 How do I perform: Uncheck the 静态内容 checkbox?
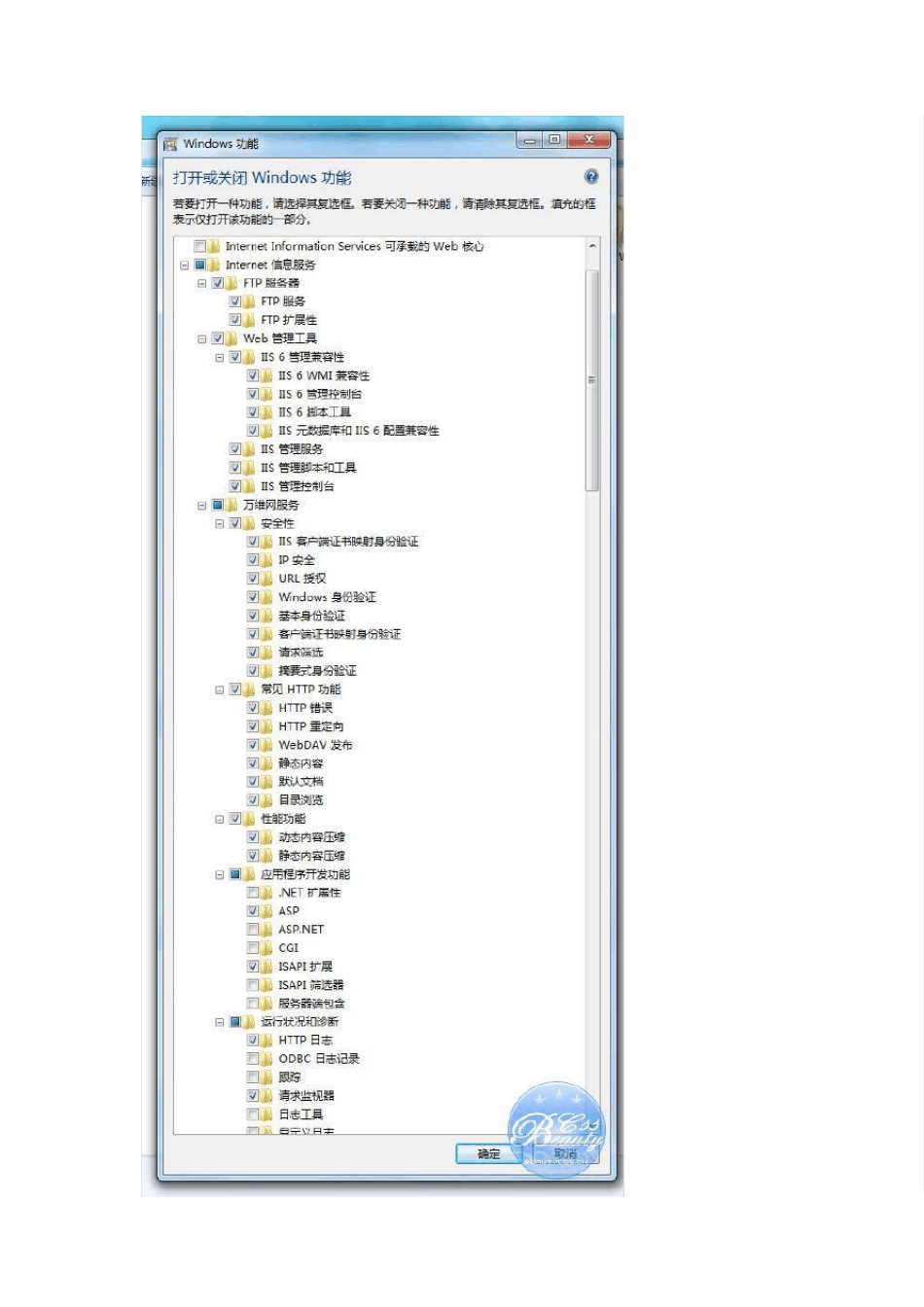252,763
